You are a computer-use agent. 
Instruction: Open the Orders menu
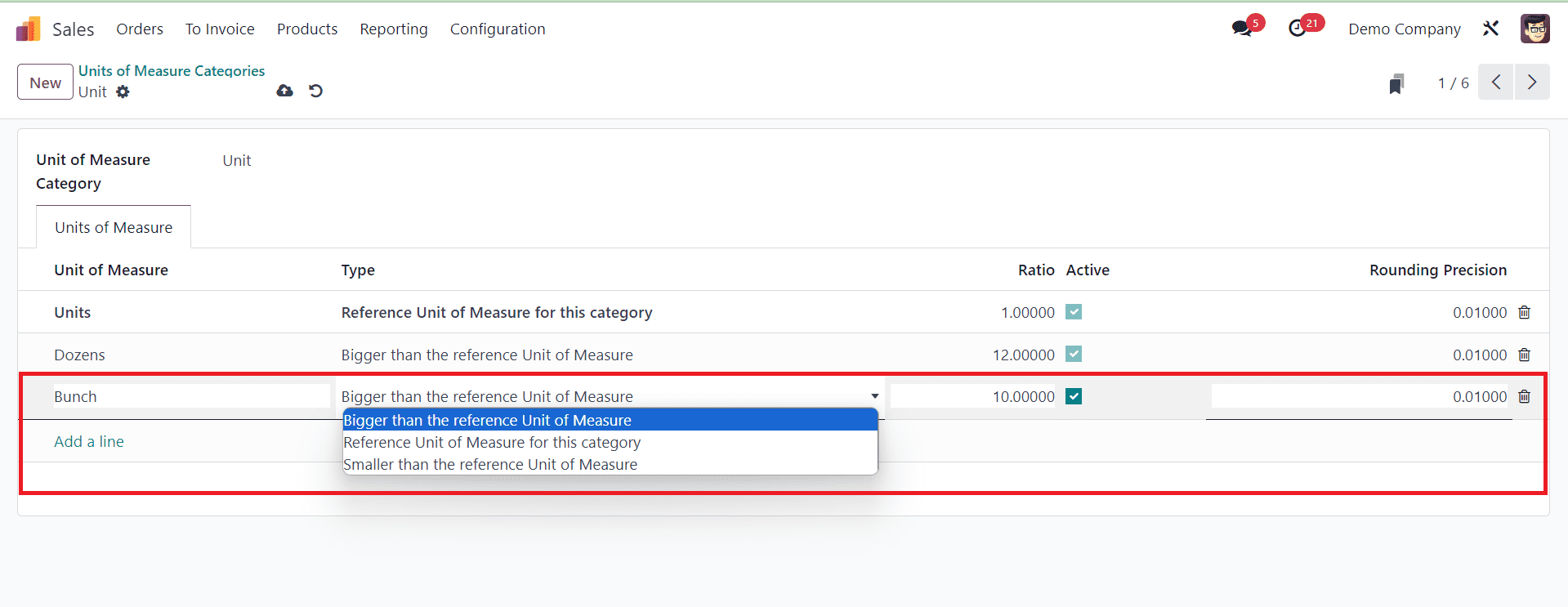pos(140,29)
